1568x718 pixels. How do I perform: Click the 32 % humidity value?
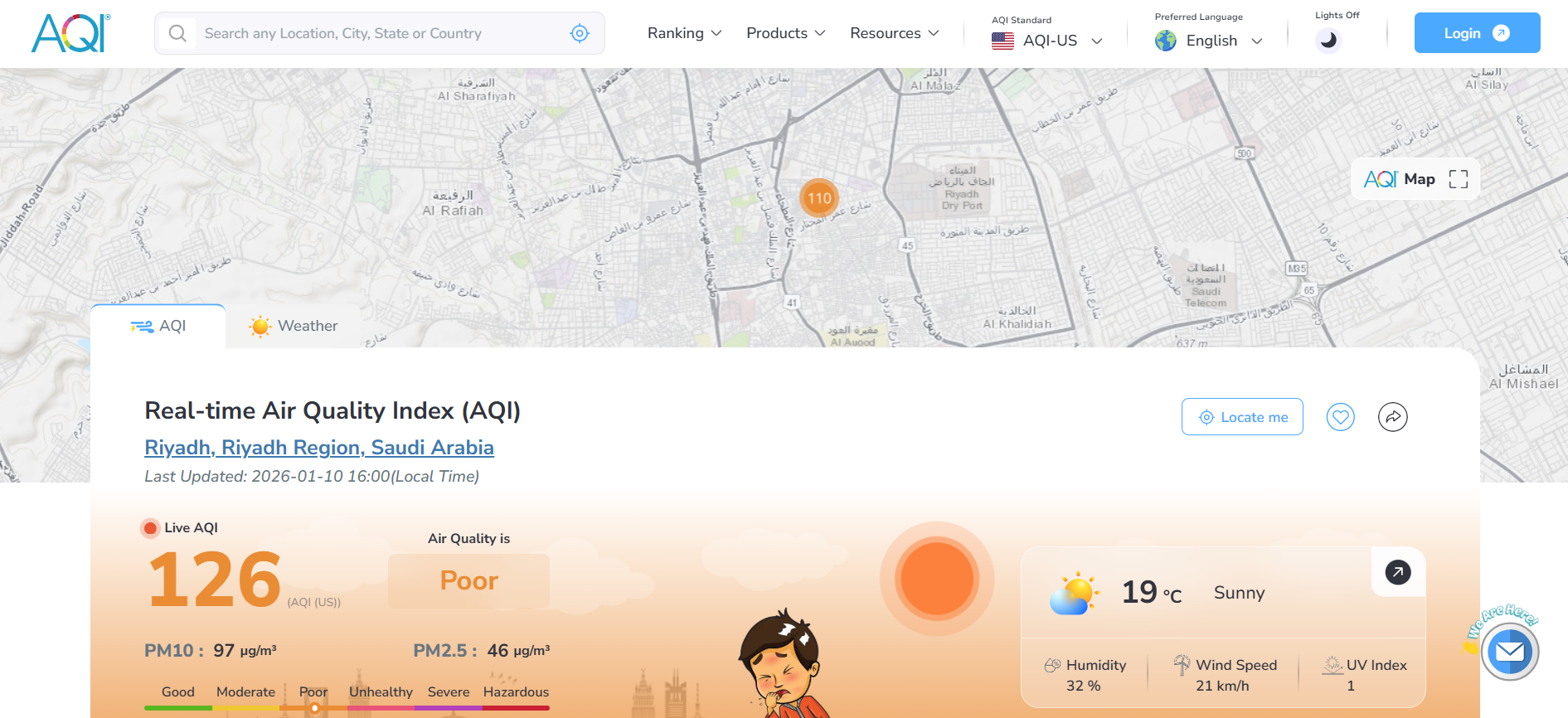click(1083, 686)
